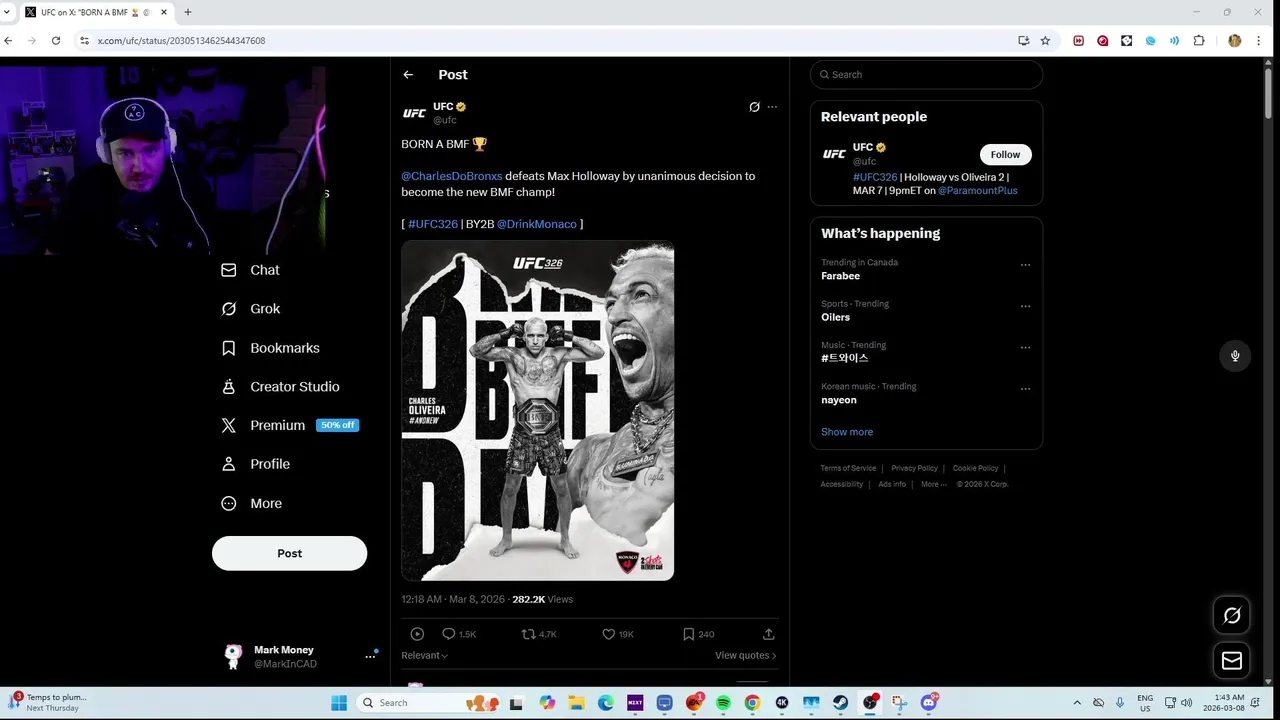Screen dimensions: 1280x720
Task: Close the UFC on X tab
Action: [165, 12]
